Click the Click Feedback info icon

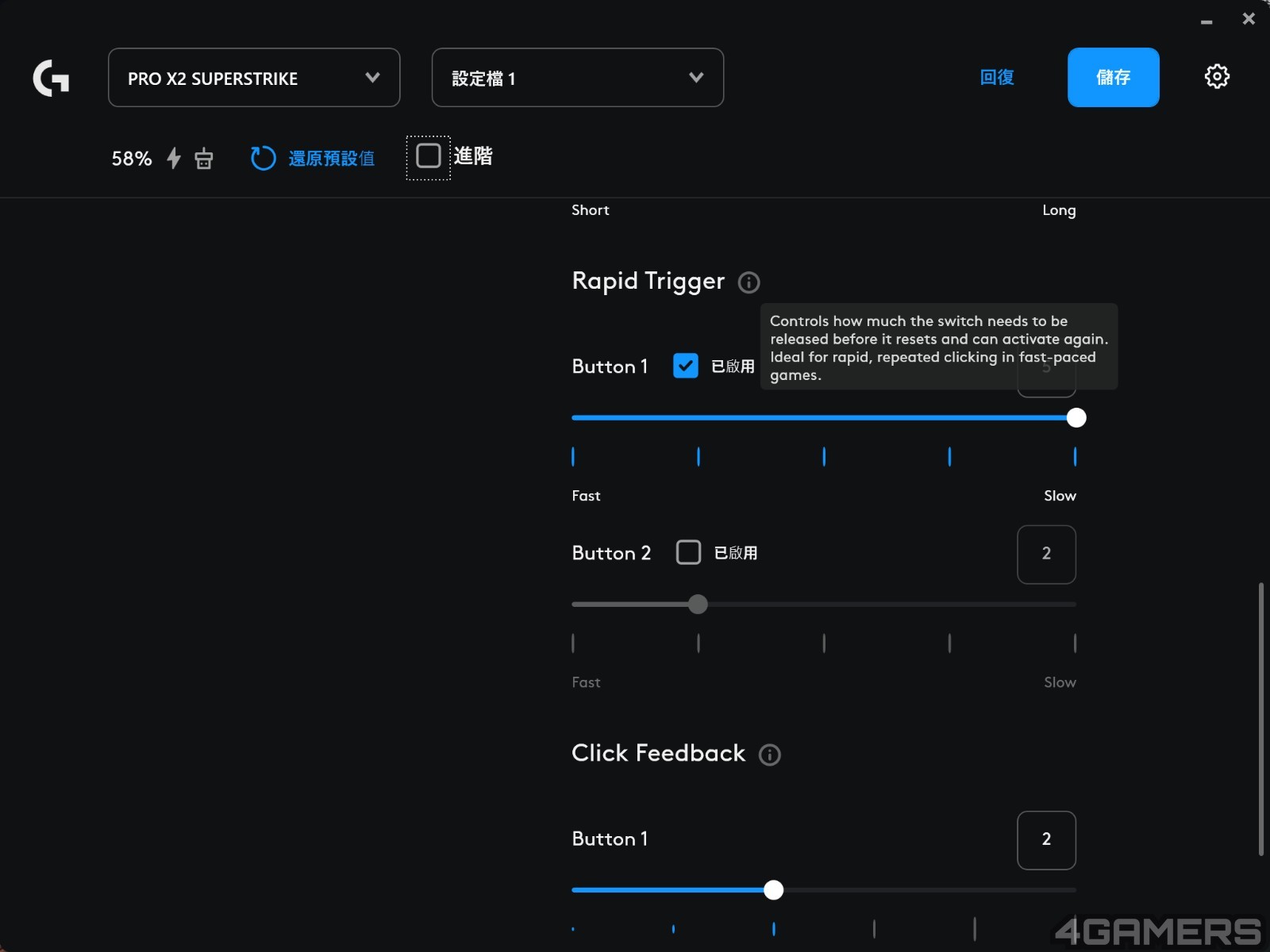pyautogui.click(x=769, y=754)
